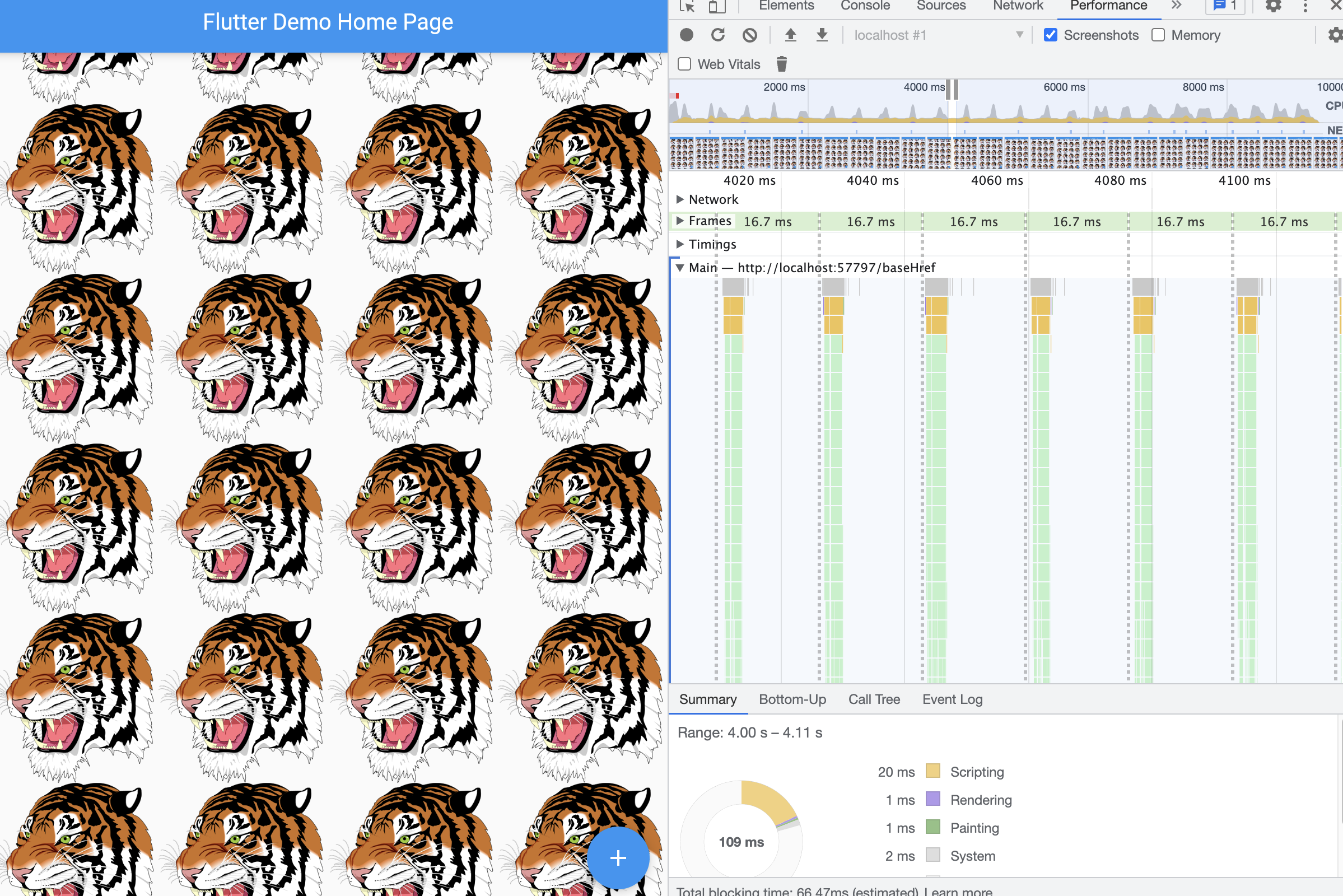
Task: Disable the Screenshots checkbox
Action: pyautogui.click(x=1050, y=35)
